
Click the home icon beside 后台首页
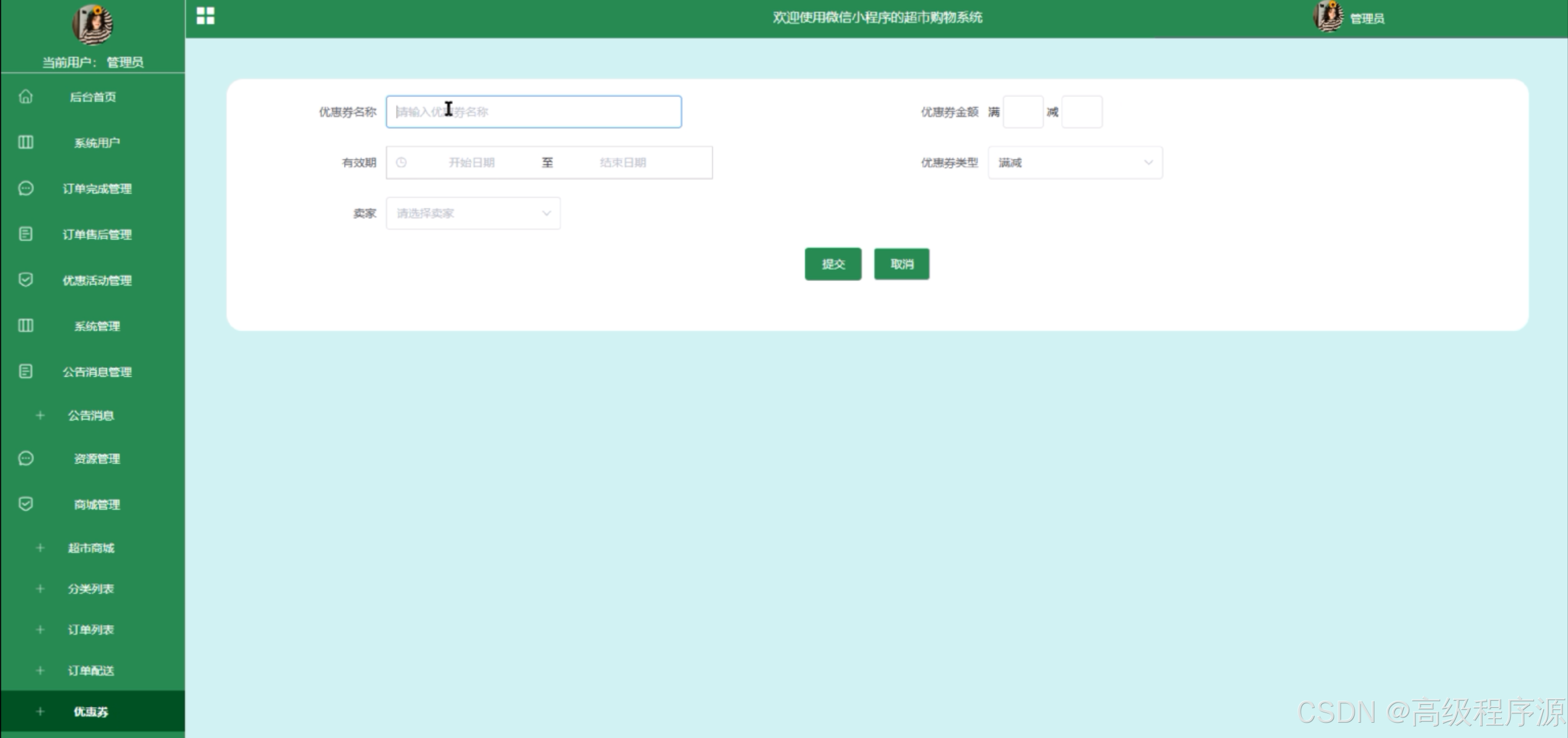[26, 97]
